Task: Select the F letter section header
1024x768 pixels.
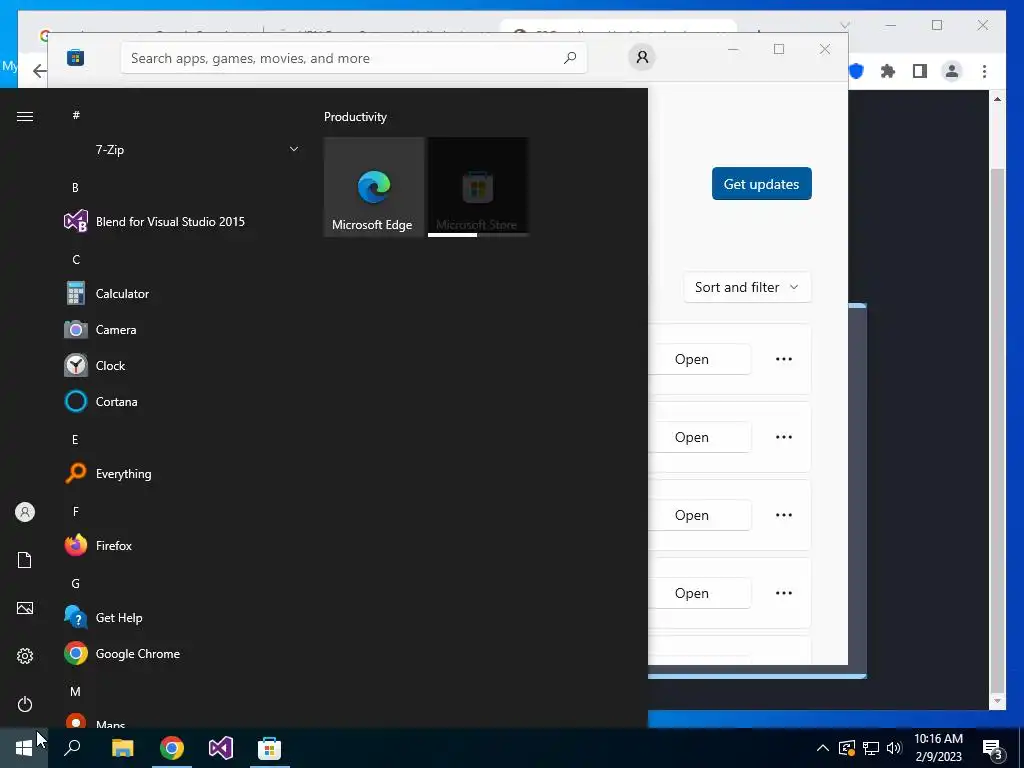Action: [x=75, y=511]
